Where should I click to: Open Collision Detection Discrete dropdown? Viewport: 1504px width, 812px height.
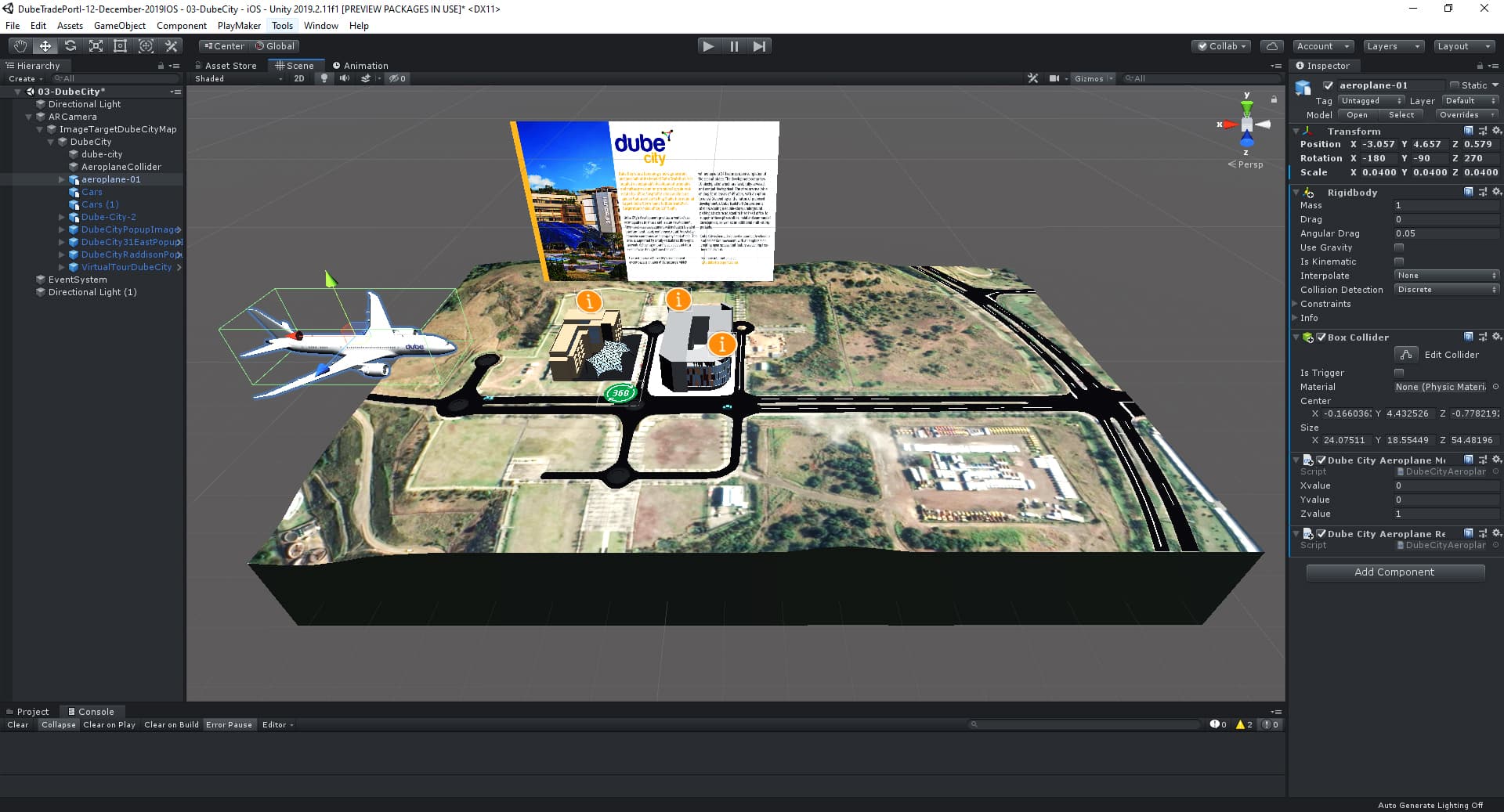[x=1447, y=290]
